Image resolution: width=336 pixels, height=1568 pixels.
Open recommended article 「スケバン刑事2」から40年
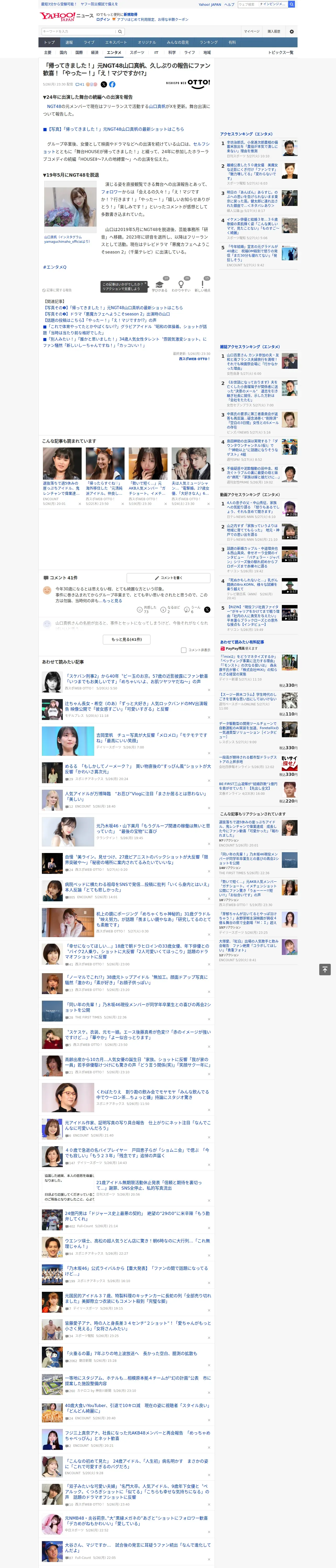[x=137, y=678]
